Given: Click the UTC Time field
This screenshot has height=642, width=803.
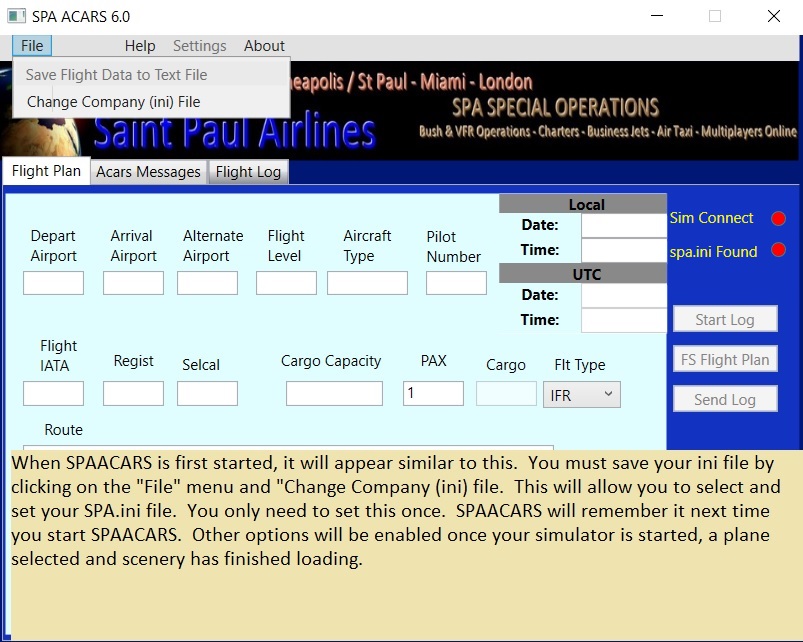Looking at the screenshot, I should coord(624,320).
